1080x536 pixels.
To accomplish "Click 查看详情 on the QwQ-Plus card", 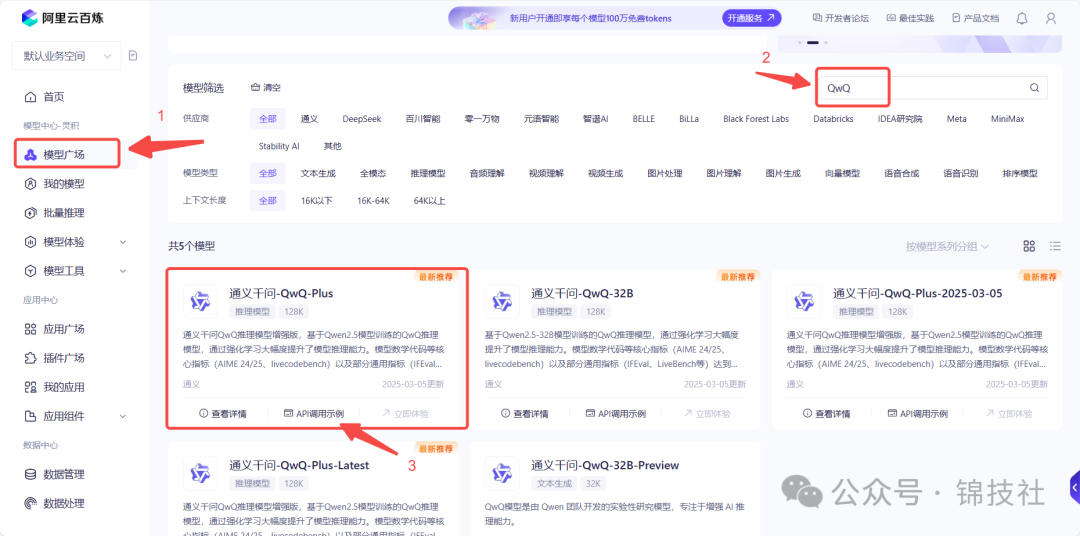I will click(x=222, y=413).
